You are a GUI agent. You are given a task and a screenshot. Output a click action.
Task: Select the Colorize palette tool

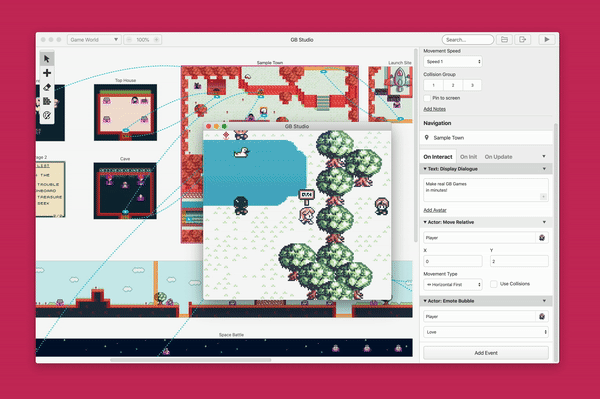tap(47, 115)
